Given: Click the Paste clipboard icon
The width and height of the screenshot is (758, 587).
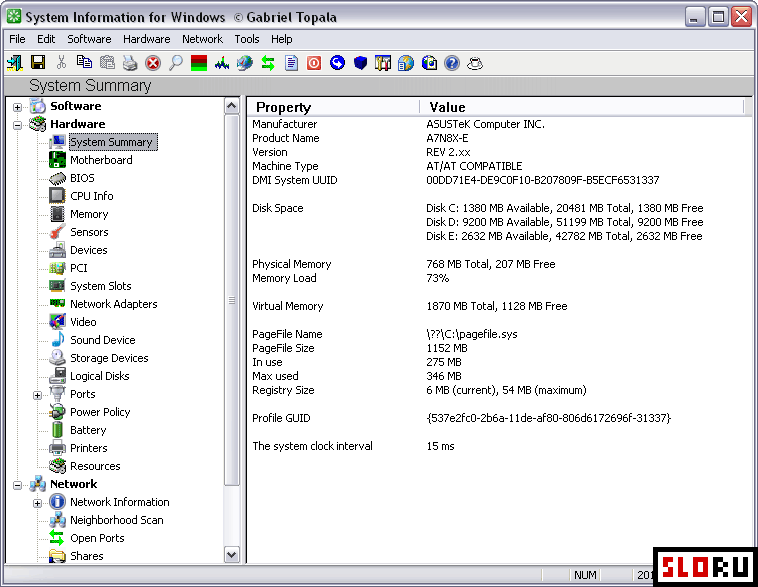Looking at the screenshot, I should tap(107, 62).
